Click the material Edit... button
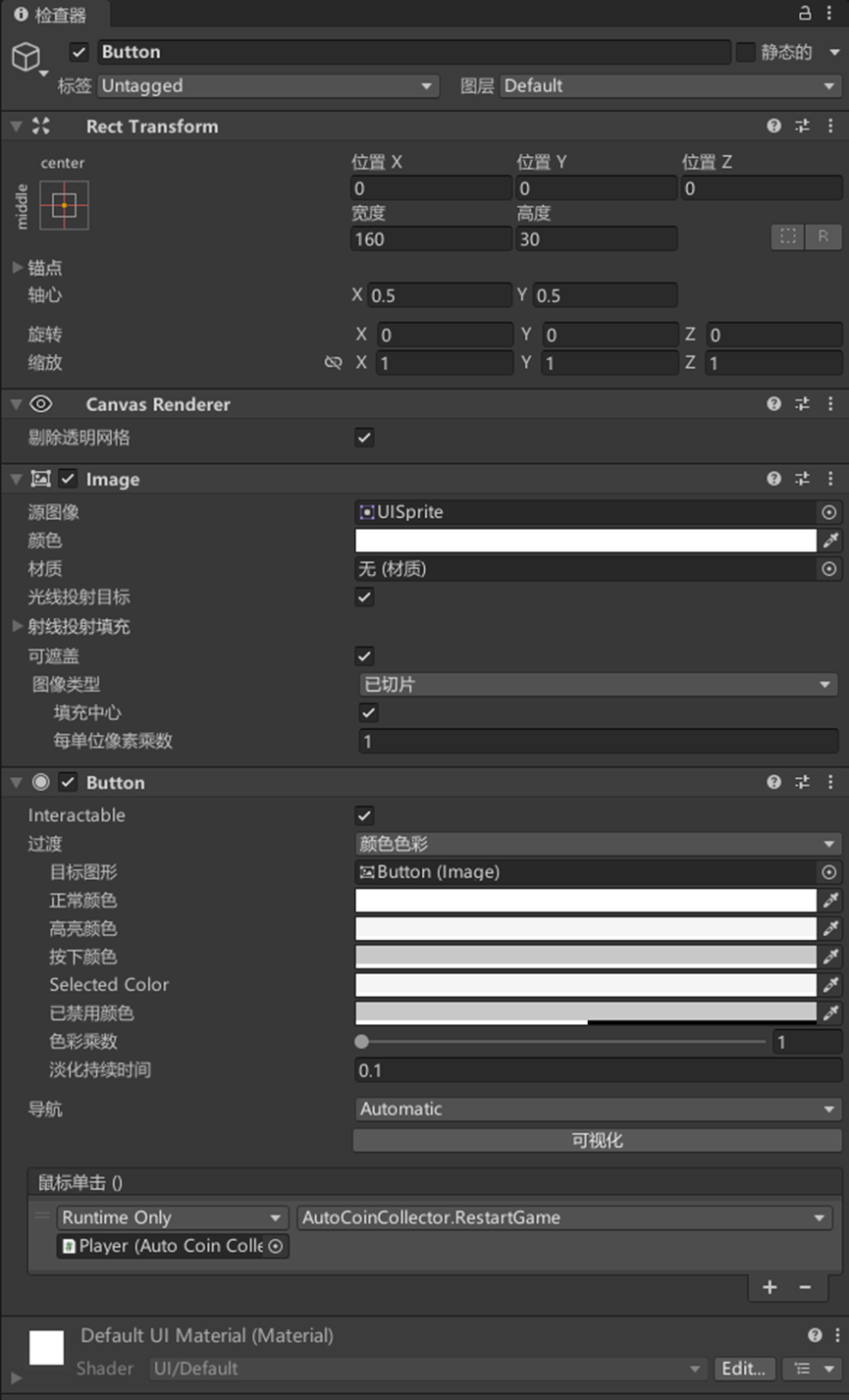This screenshot has height=1400, width=849. pos(743,1369)
